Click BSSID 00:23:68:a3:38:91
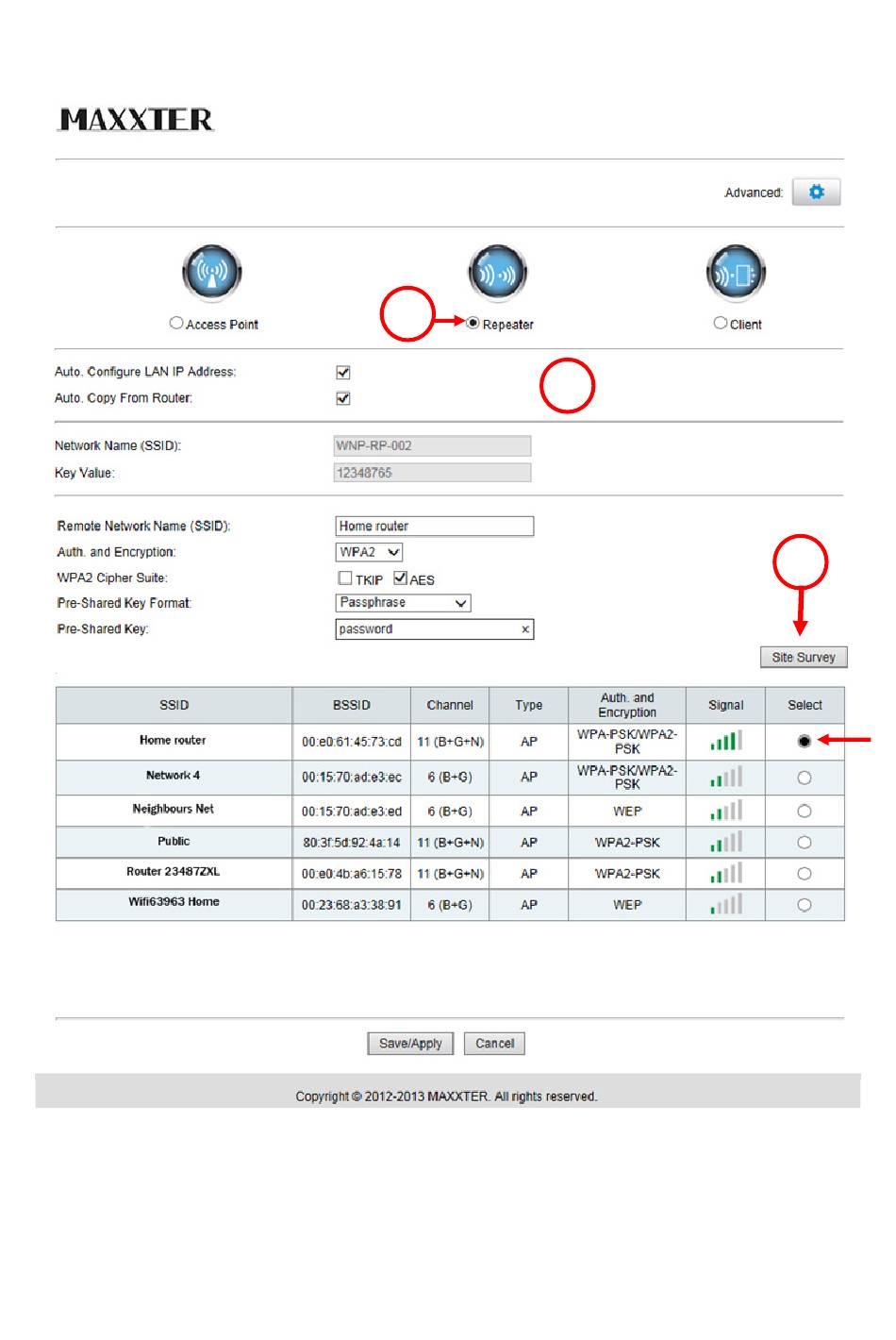 point(352,905)
